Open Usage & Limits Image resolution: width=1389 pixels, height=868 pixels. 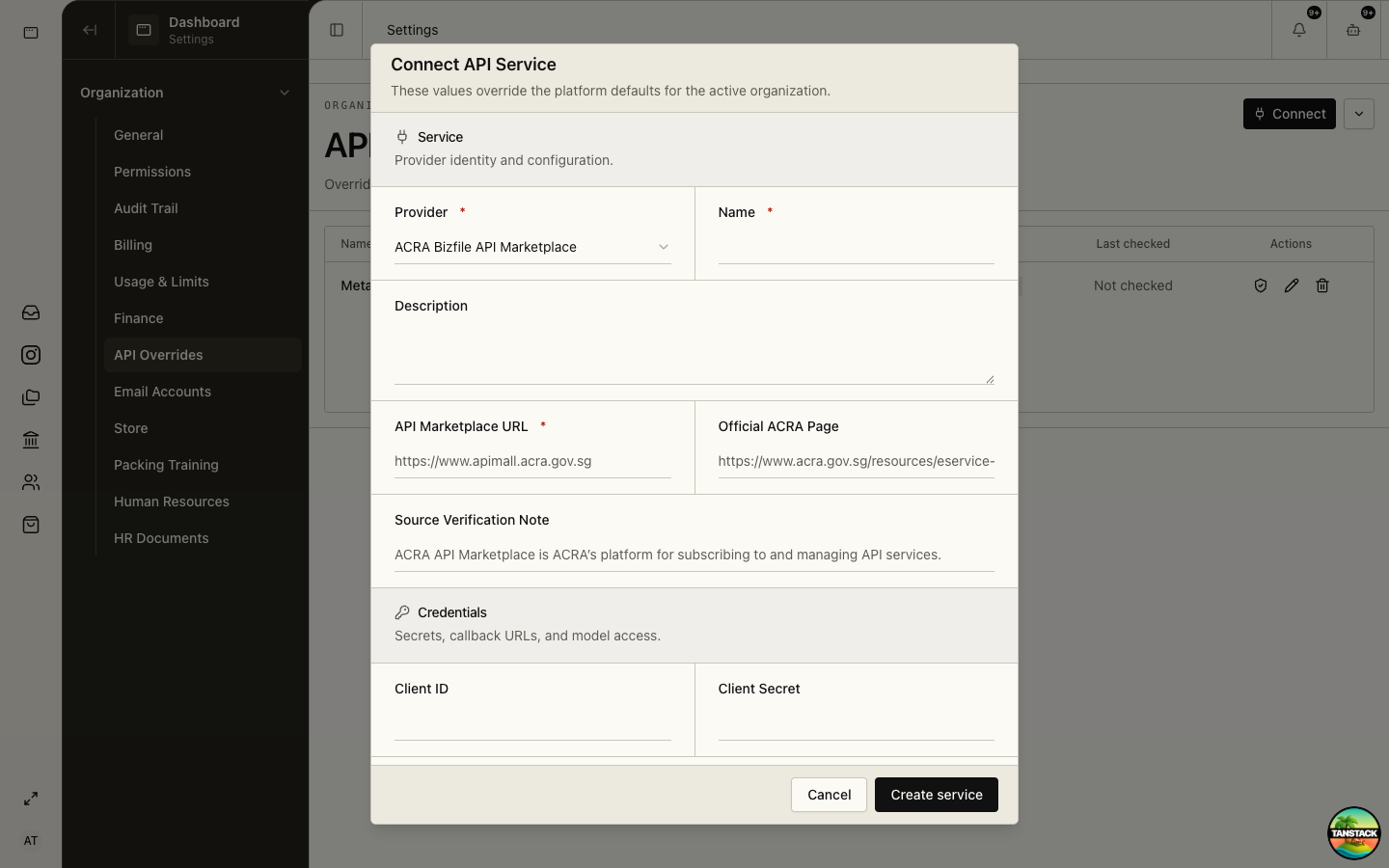point(203,282)
